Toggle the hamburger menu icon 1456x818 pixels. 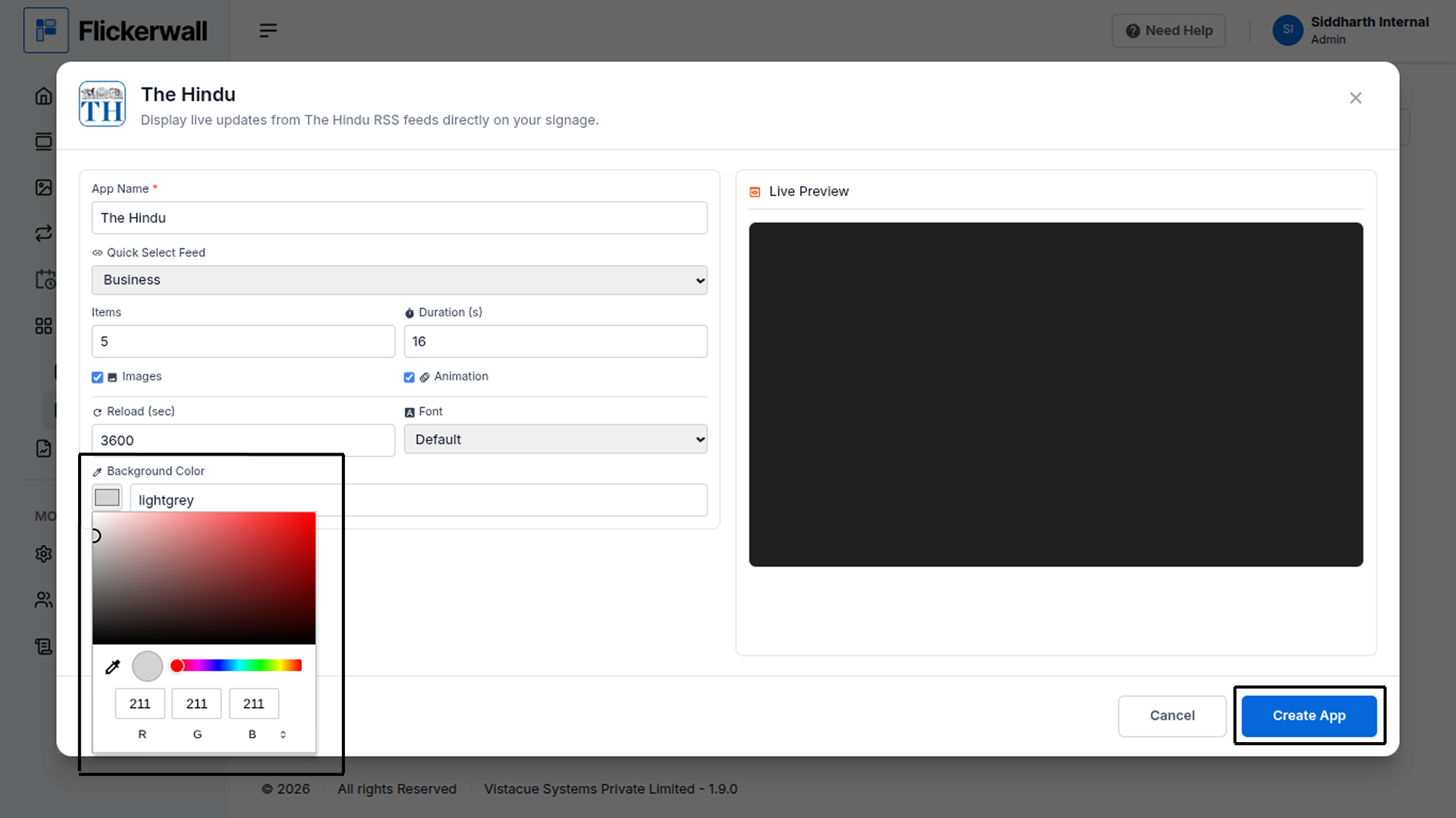[267, 31]
